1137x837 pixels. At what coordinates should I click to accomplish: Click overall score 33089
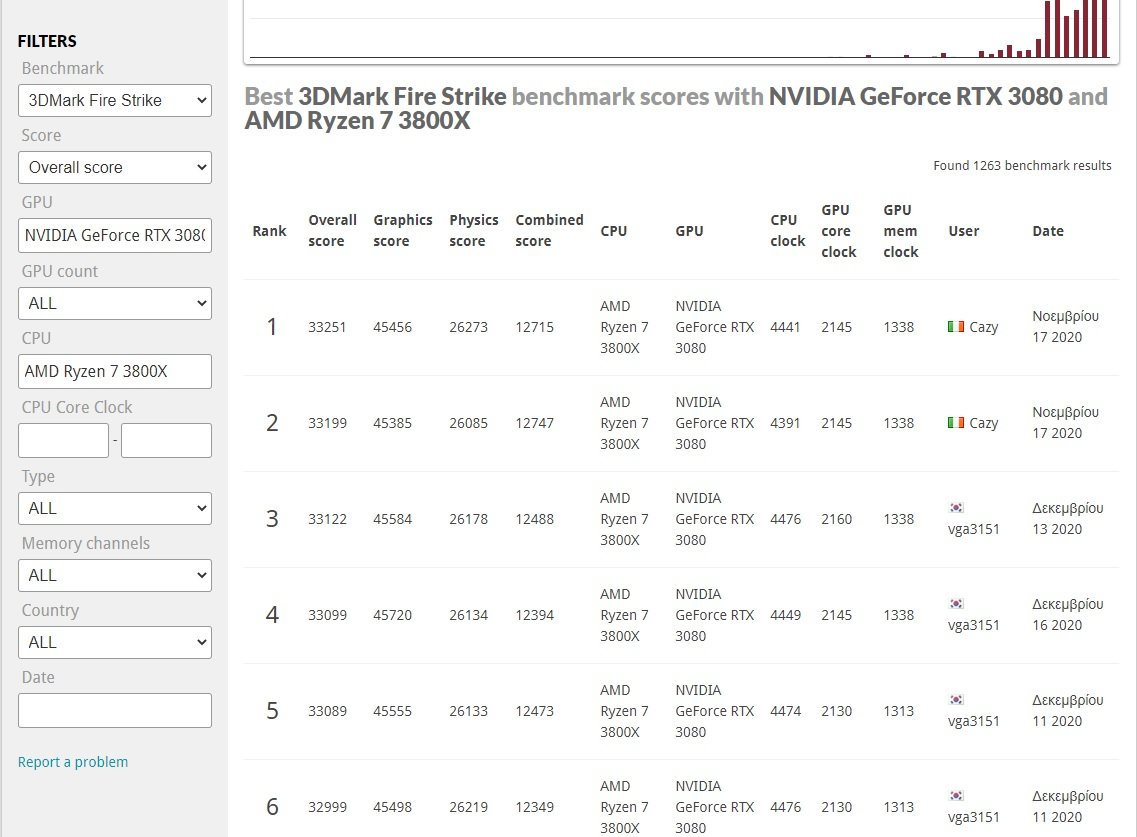point(327,712)
